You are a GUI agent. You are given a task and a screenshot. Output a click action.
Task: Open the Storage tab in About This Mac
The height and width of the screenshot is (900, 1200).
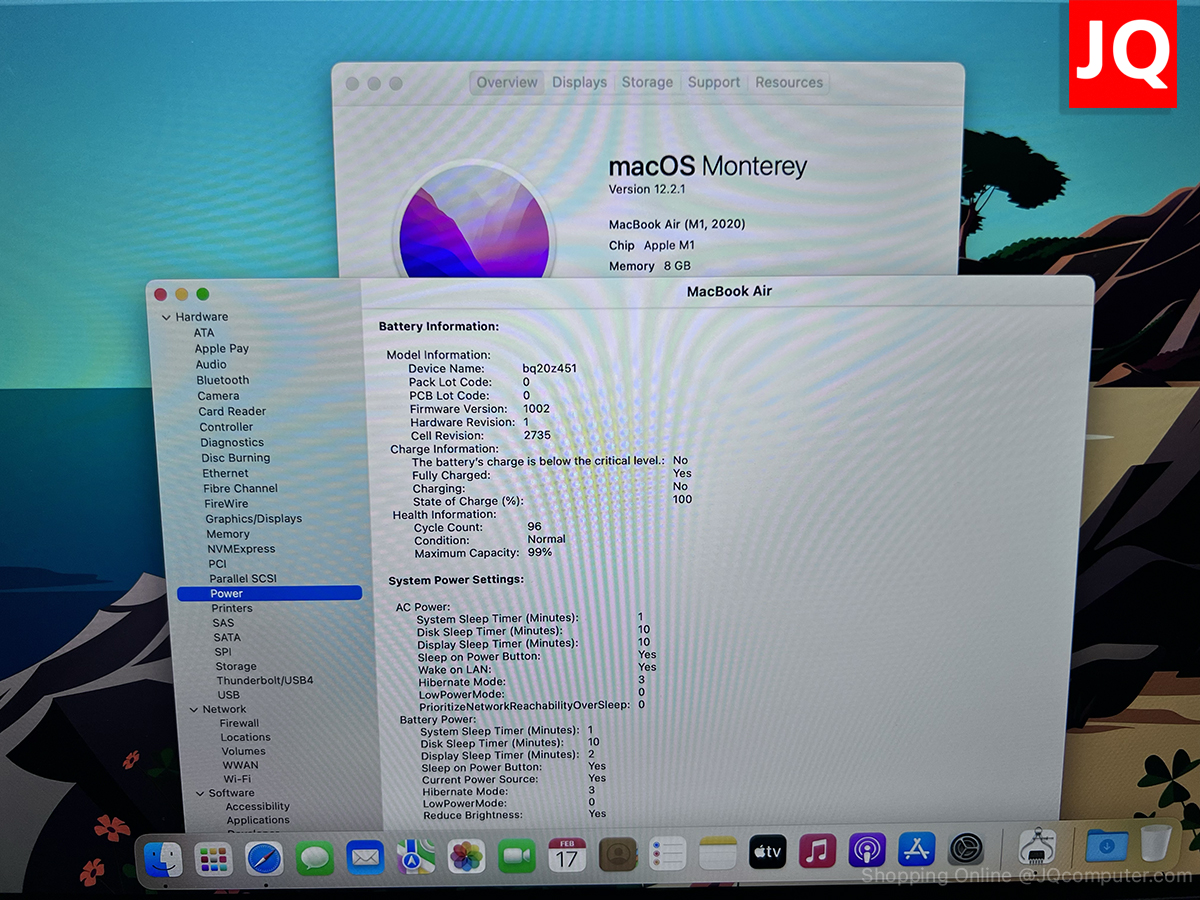[x=647, y=83]
